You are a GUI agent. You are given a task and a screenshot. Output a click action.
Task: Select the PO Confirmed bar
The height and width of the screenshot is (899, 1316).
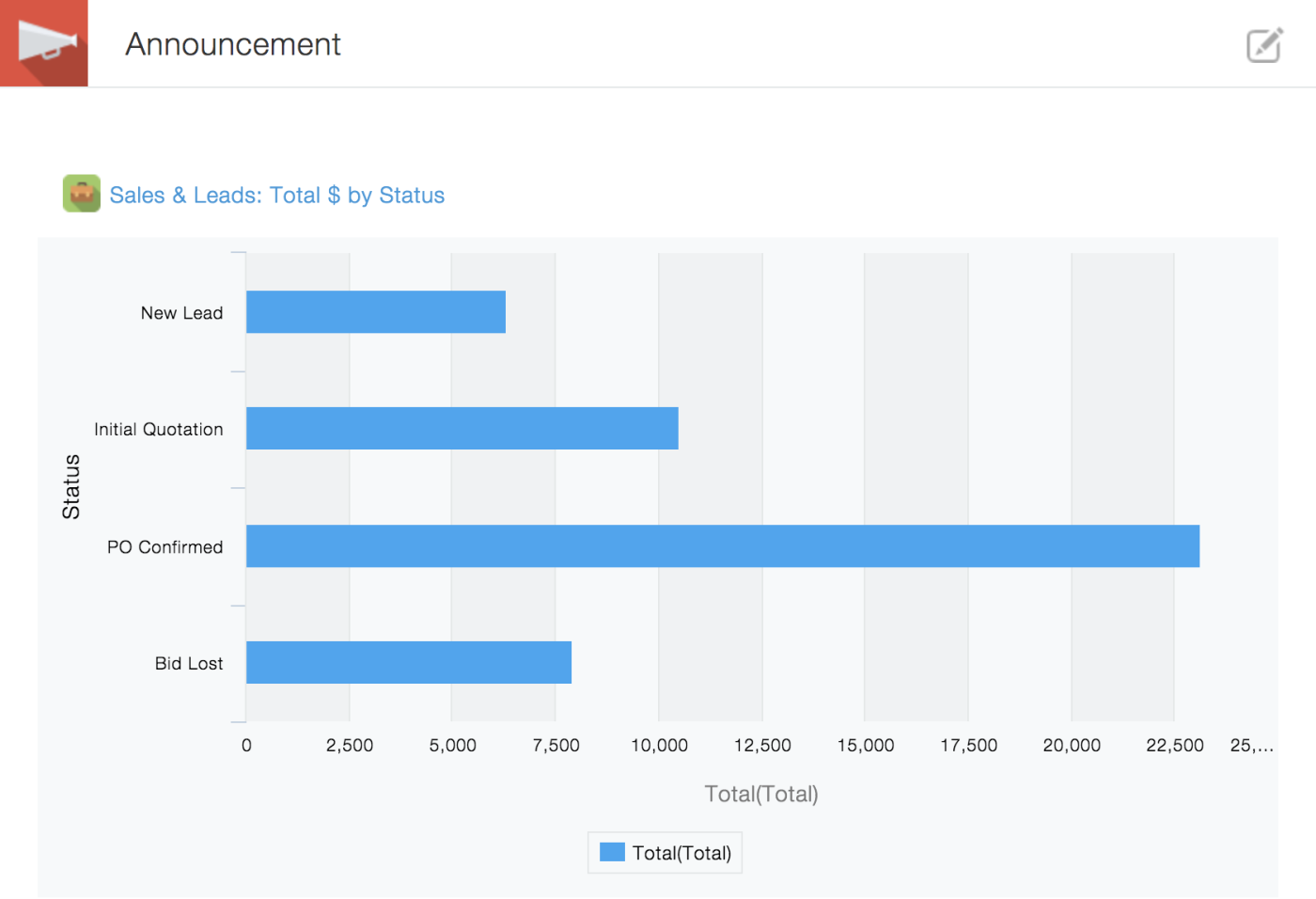[x=723, y=546]
